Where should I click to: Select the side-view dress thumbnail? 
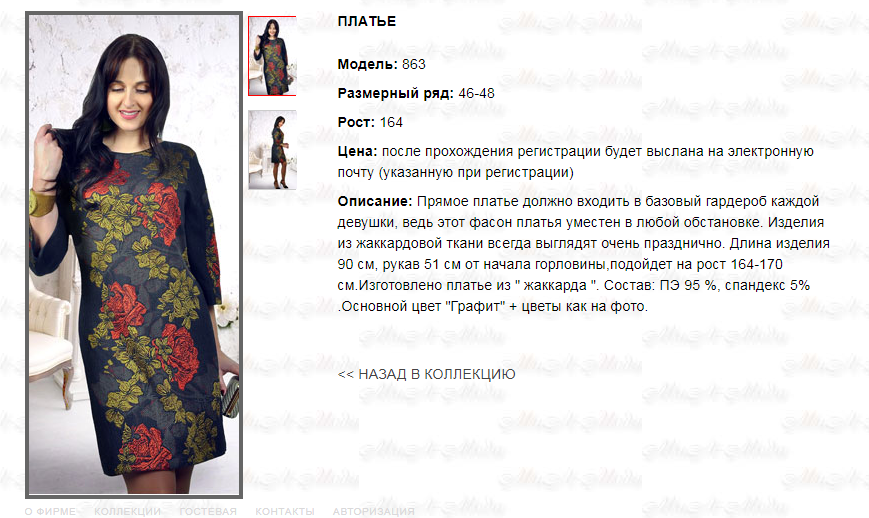click(x=272, y=150)
